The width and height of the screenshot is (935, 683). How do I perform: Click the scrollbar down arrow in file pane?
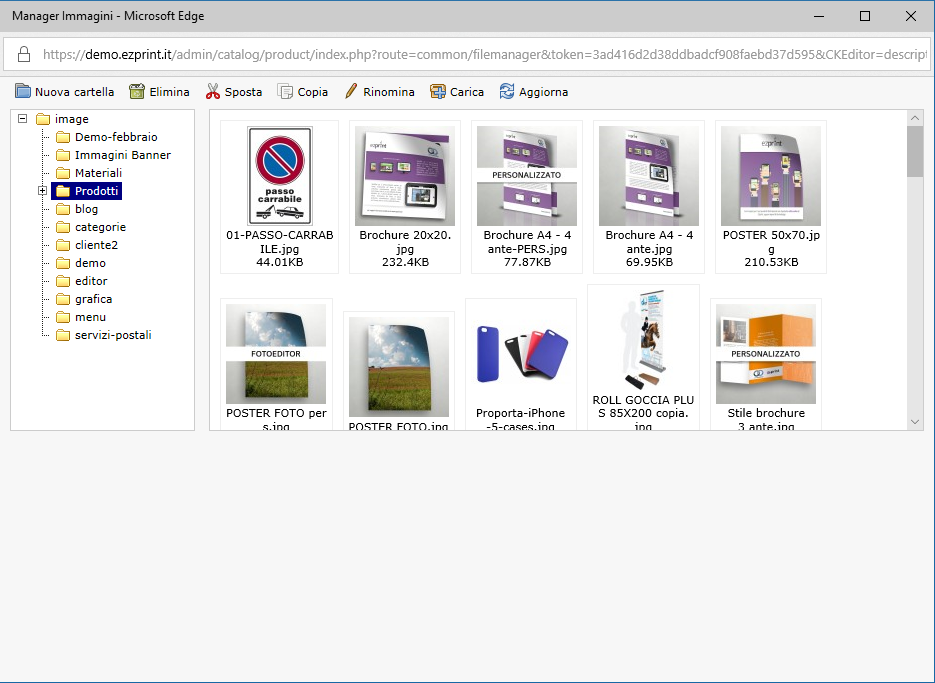915,422
